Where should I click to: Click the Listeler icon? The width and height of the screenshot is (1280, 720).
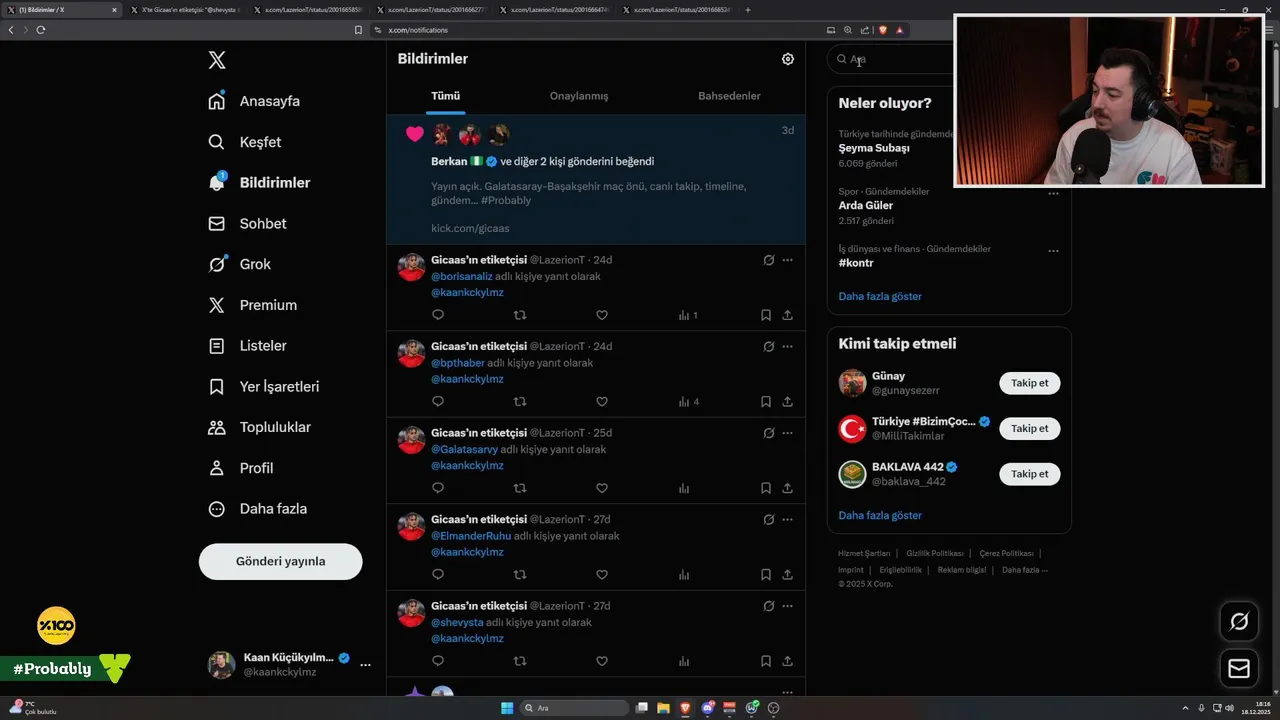(x=217, y=346)
